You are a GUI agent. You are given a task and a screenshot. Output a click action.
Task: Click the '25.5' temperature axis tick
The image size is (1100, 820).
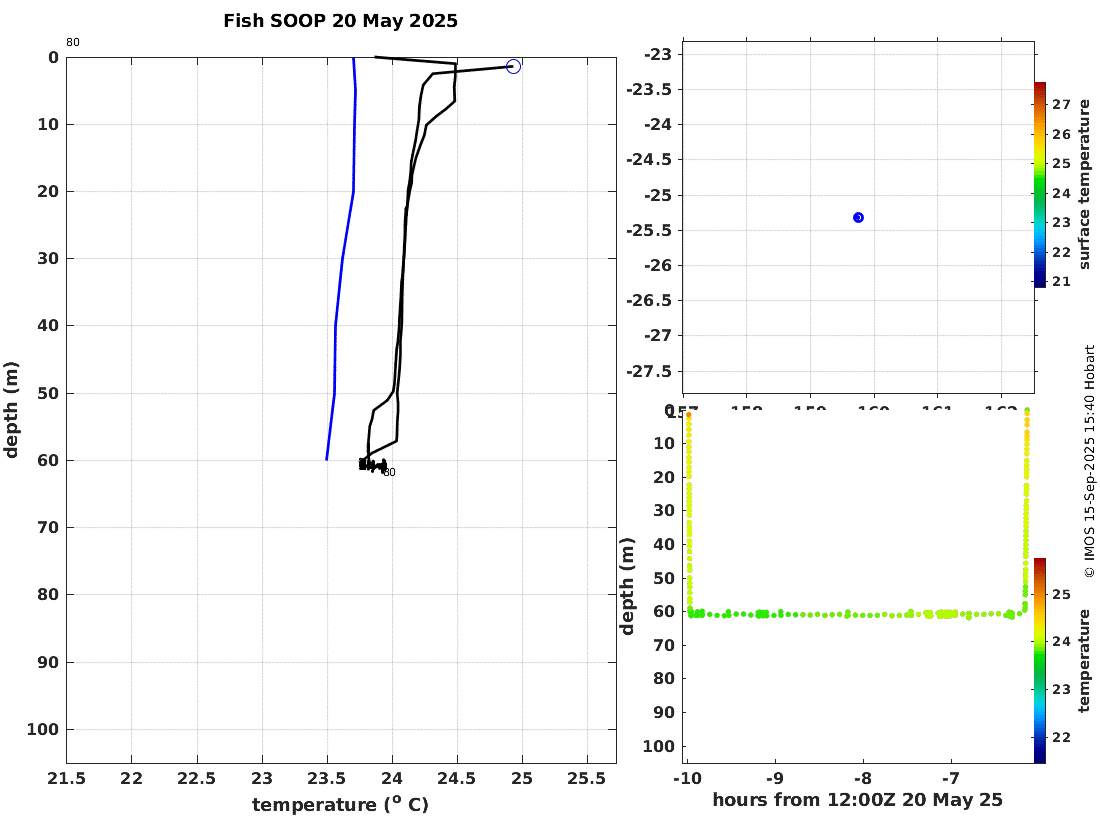pos(587,779)
